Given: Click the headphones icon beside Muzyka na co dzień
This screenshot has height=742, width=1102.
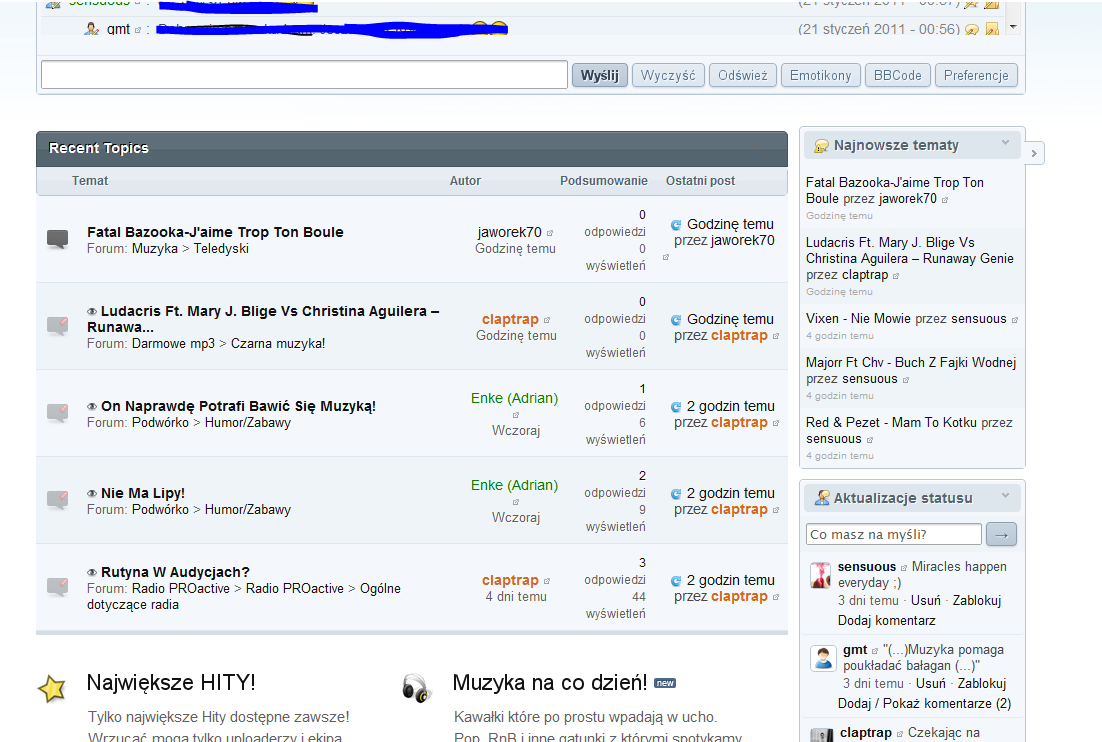Looking at the screenshot, I should (x=416, y=688).
